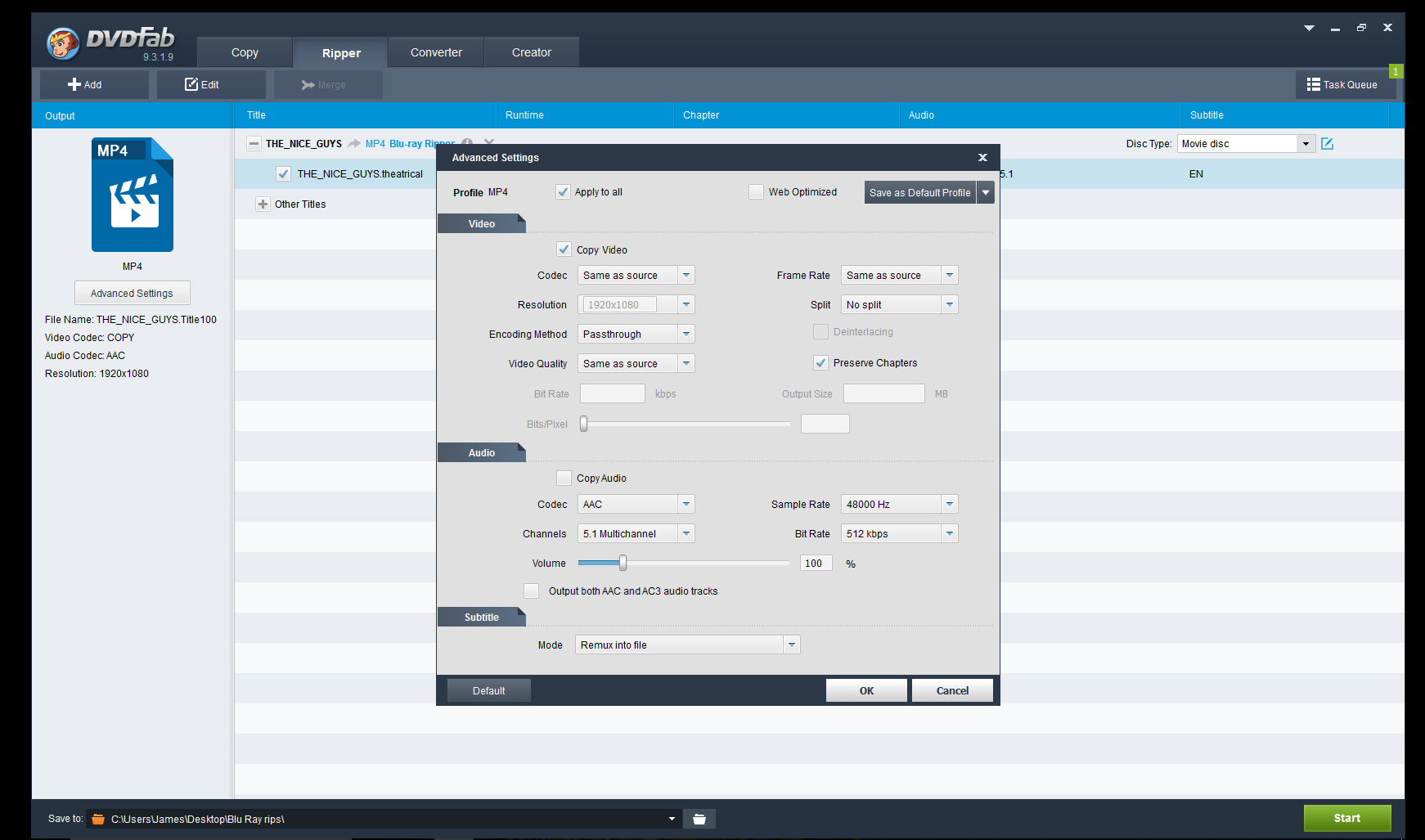Open the Frame Rate dropdown

899,276
